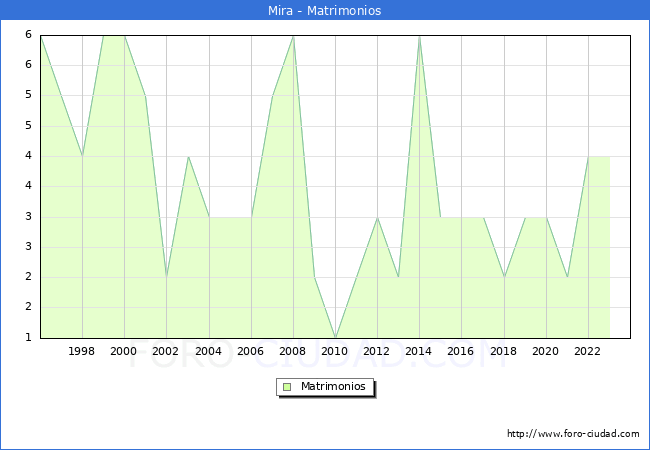The height and width of the screenshot is (450, 650).
Task: Click the chart title Mira - Matrimonios
Action: coord(325,11)
